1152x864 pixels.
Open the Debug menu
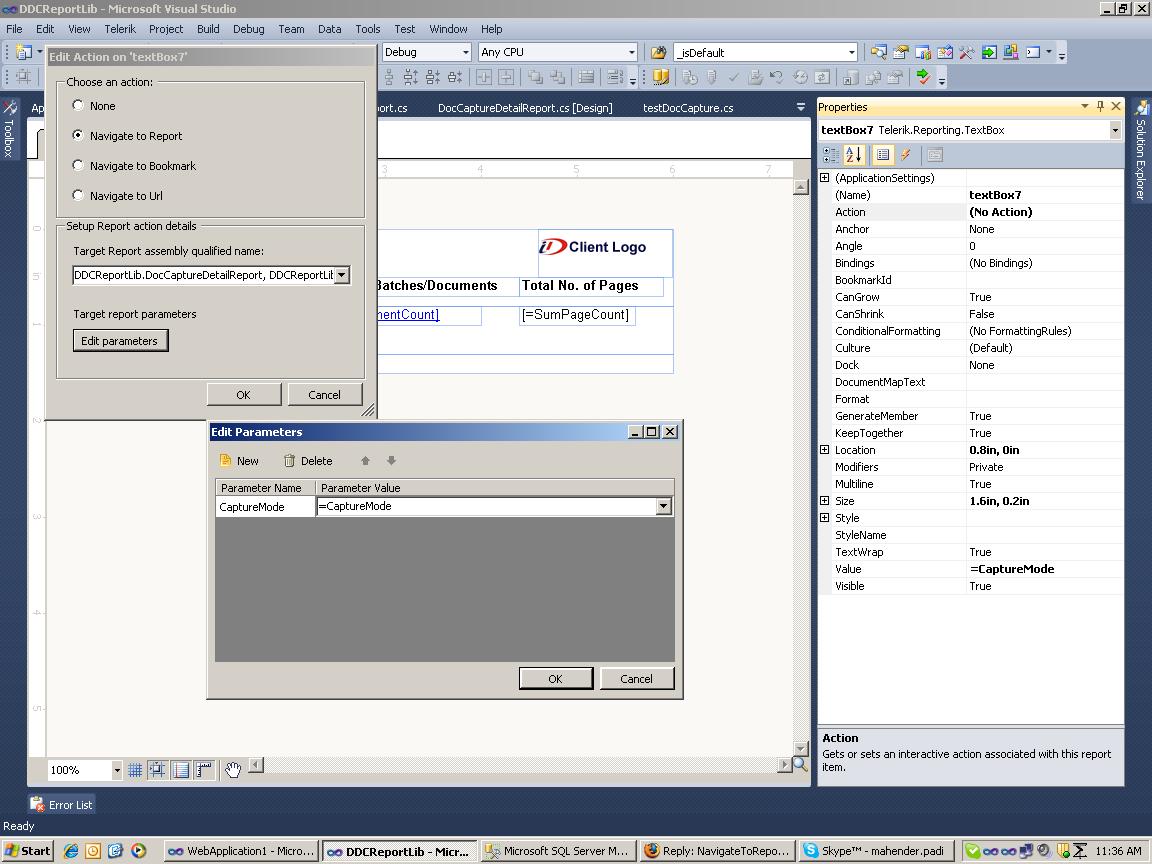click(x=248, y=29)
